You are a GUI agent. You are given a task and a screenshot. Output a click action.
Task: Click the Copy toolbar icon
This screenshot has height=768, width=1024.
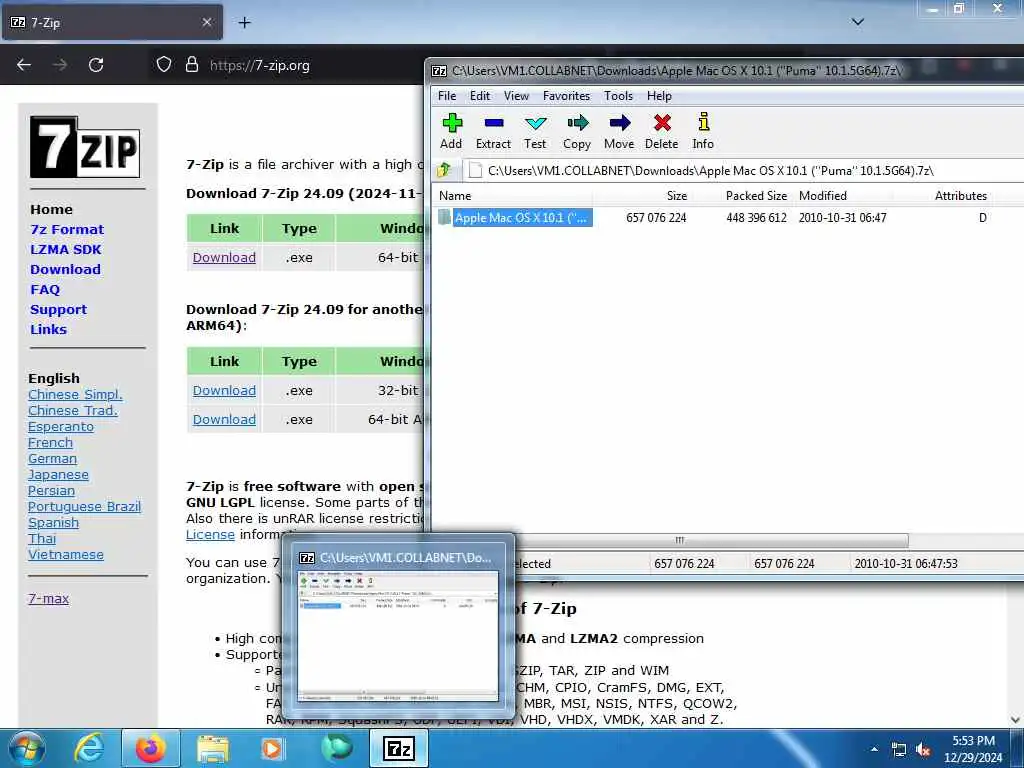pos(577,131)
